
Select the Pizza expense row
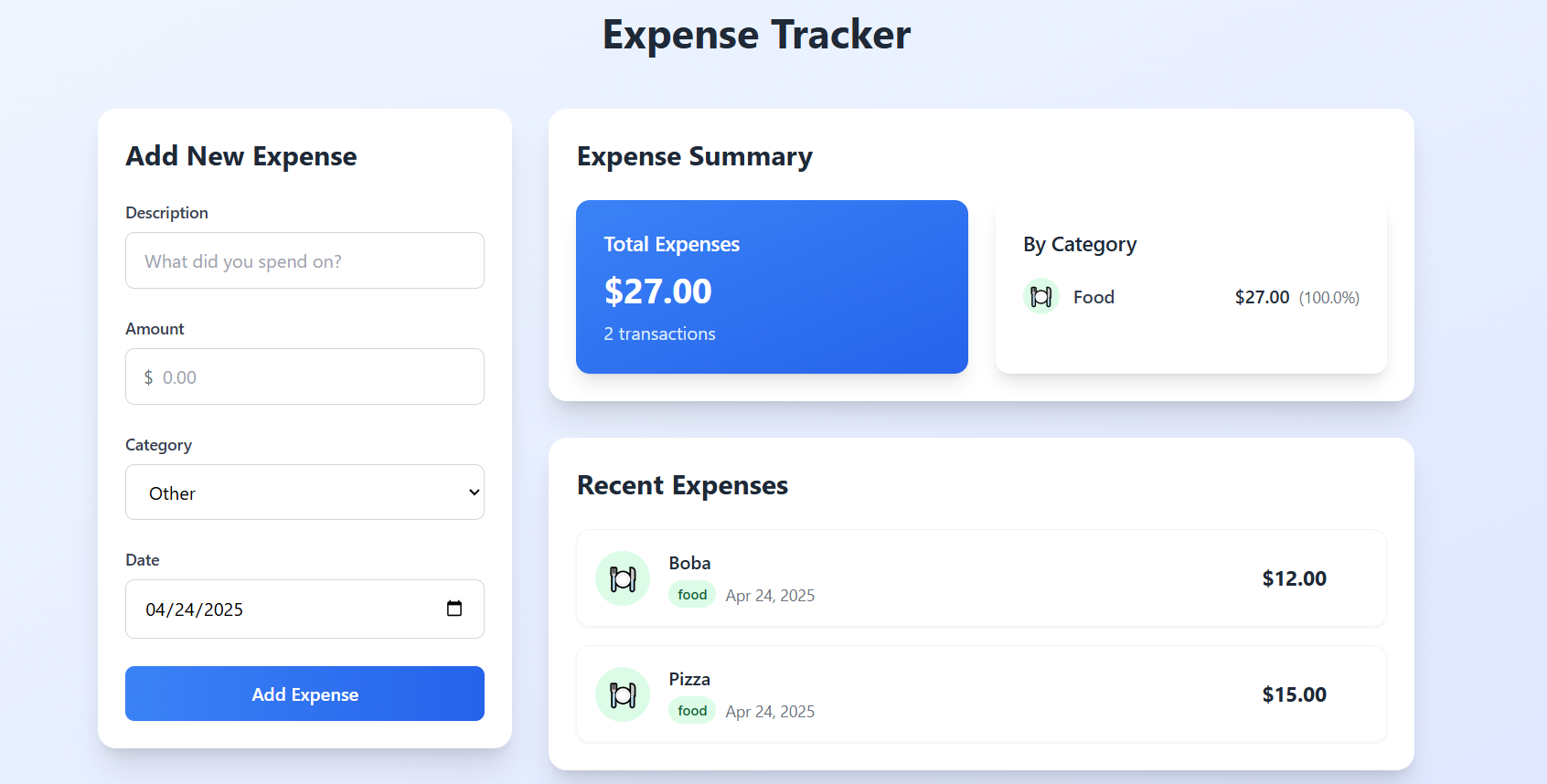click(981, 694)
